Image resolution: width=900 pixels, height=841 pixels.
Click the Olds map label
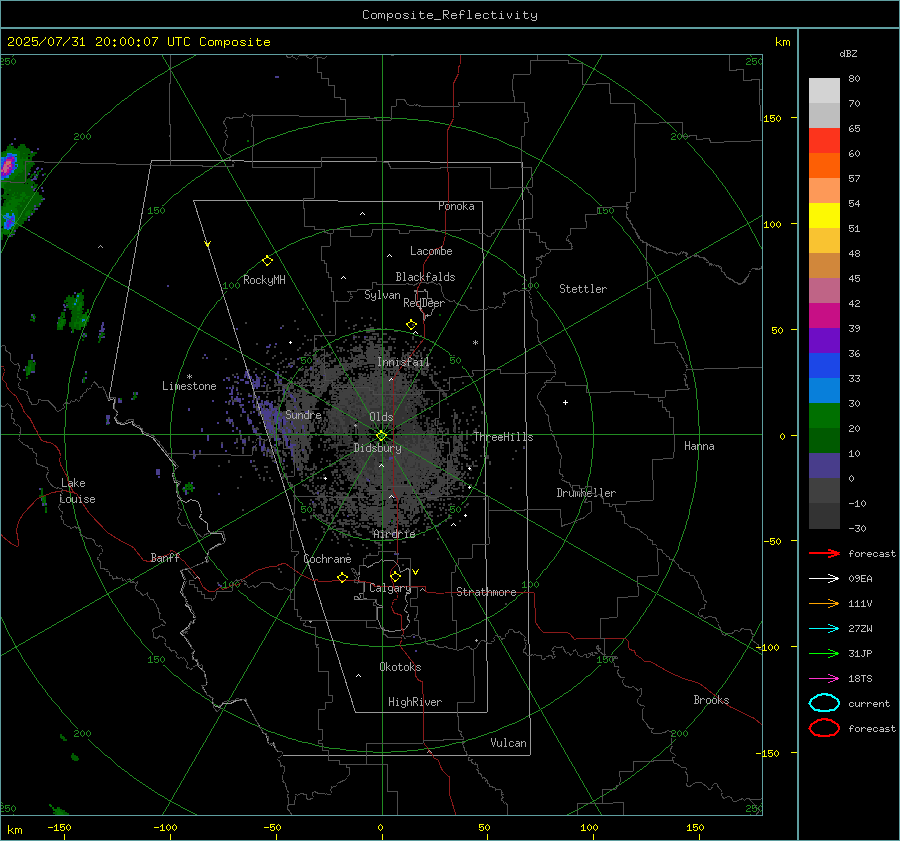pyautogui.click(x=381, y=417)
